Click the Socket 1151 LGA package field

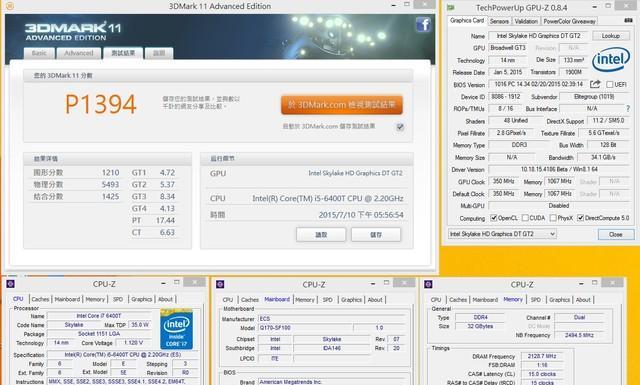[x=98, y=334]
